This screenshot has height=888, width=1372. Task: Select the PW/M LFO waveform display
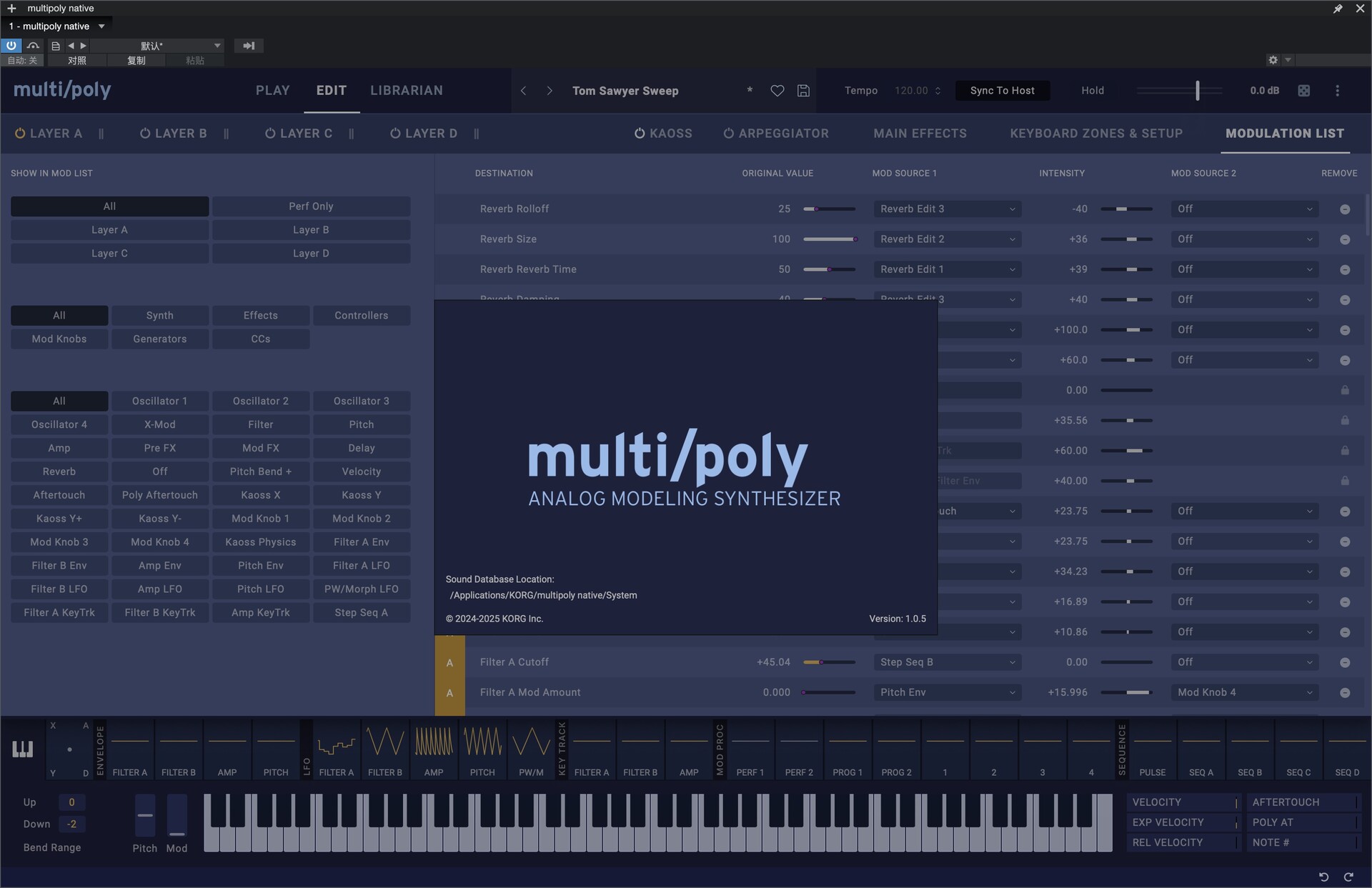531,749
